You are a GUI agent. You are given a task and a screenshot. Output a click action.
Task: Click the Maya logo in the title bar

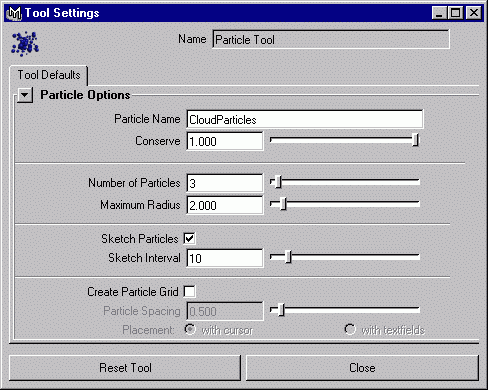pos(14,13)
